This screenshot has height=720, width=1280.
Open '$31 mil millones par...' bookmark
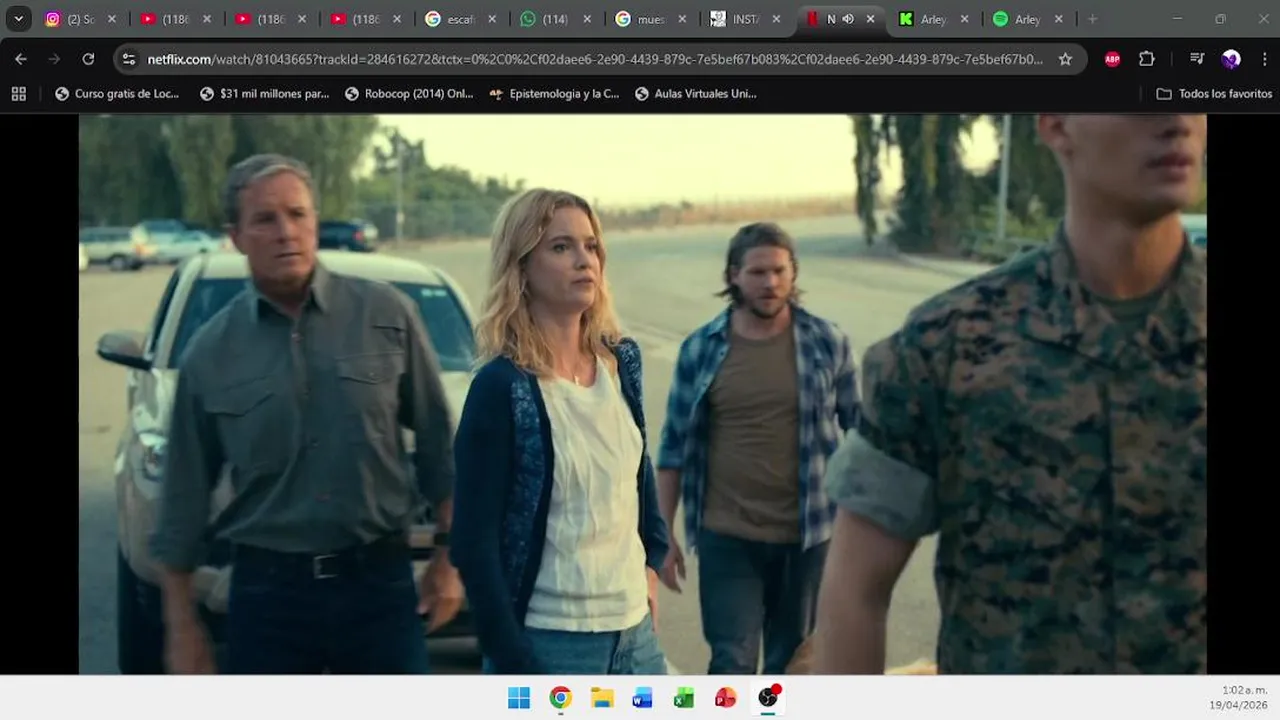tap(264, 94)
